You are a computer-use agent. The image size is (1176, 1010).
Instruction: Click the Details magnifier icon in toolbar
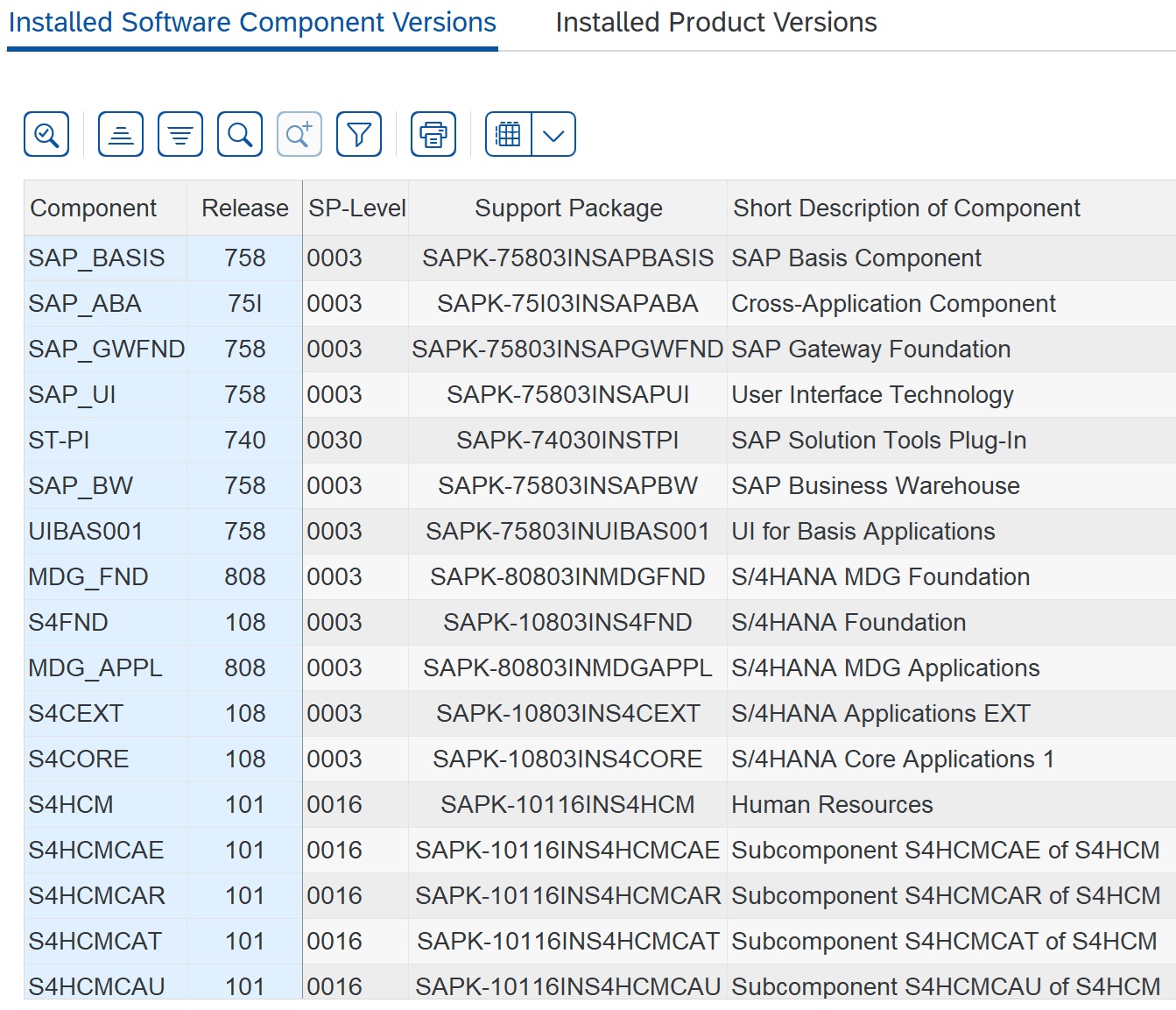tap(46, 134)
